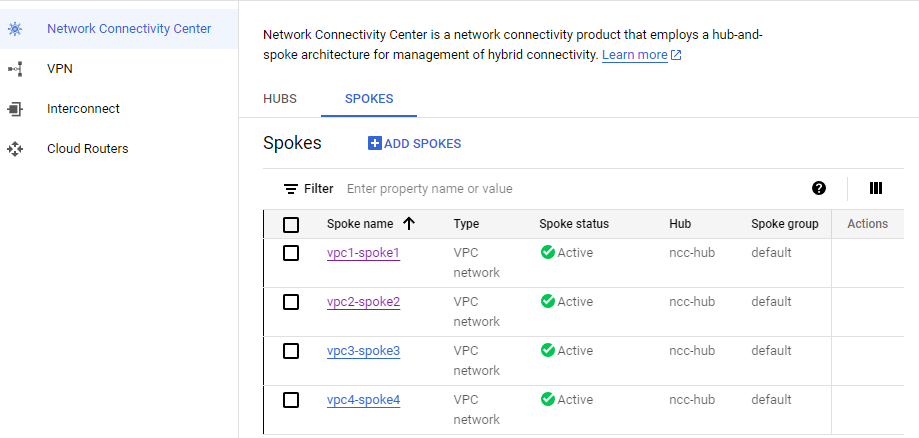Open the vpc2-spoke2 spoke link
Image resolution: width=919 pixels, height=438 pixels.
point(363,302)
